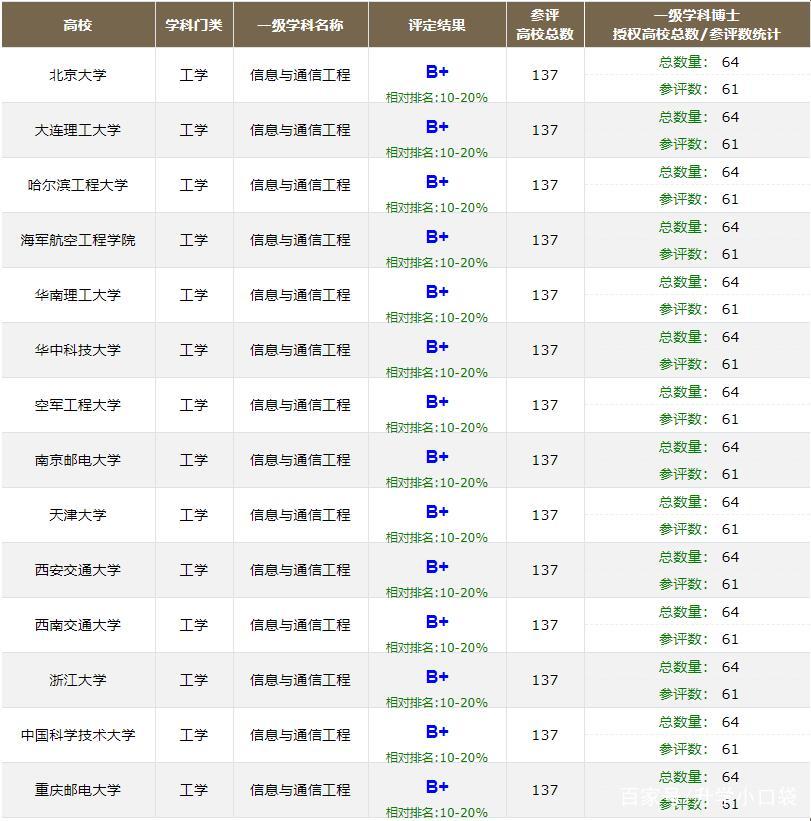Select the 华南理工大学 cell
This screenshot has height=821, width=811.
click(x=77, y=295)
